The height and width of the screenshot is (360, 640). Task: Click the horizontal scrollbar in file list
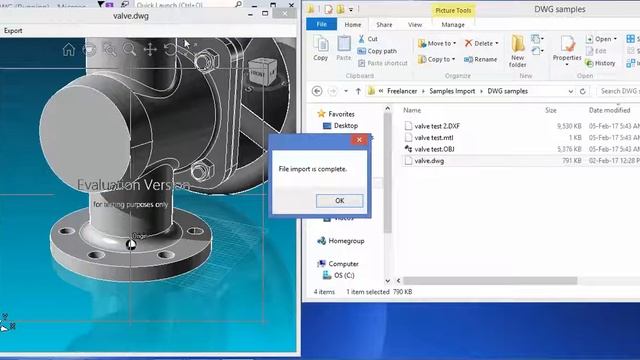[490, 281]
